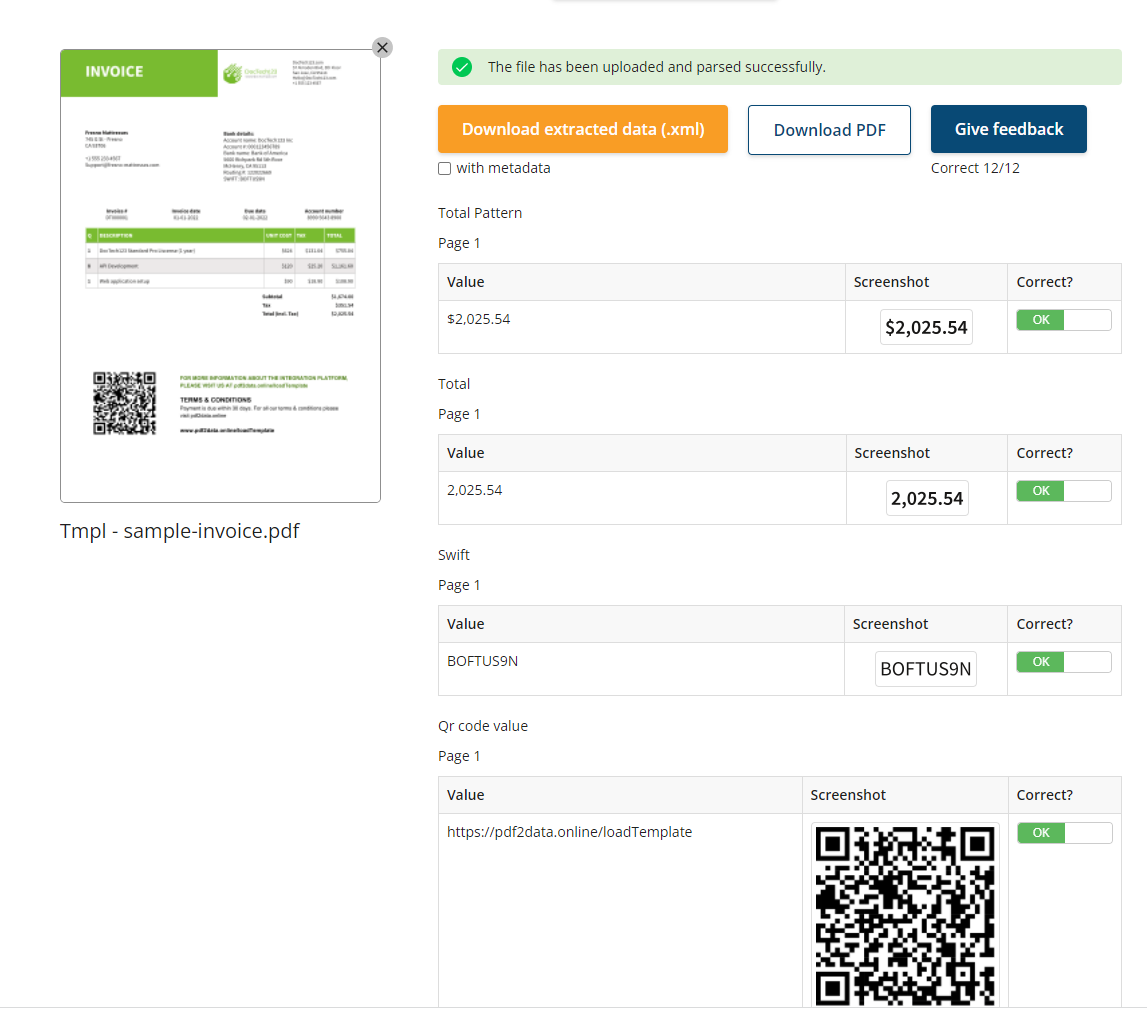This screenshot has width=1147, height=1009.
Task: Open the Give feedback button
Action: pos(1008,130)
